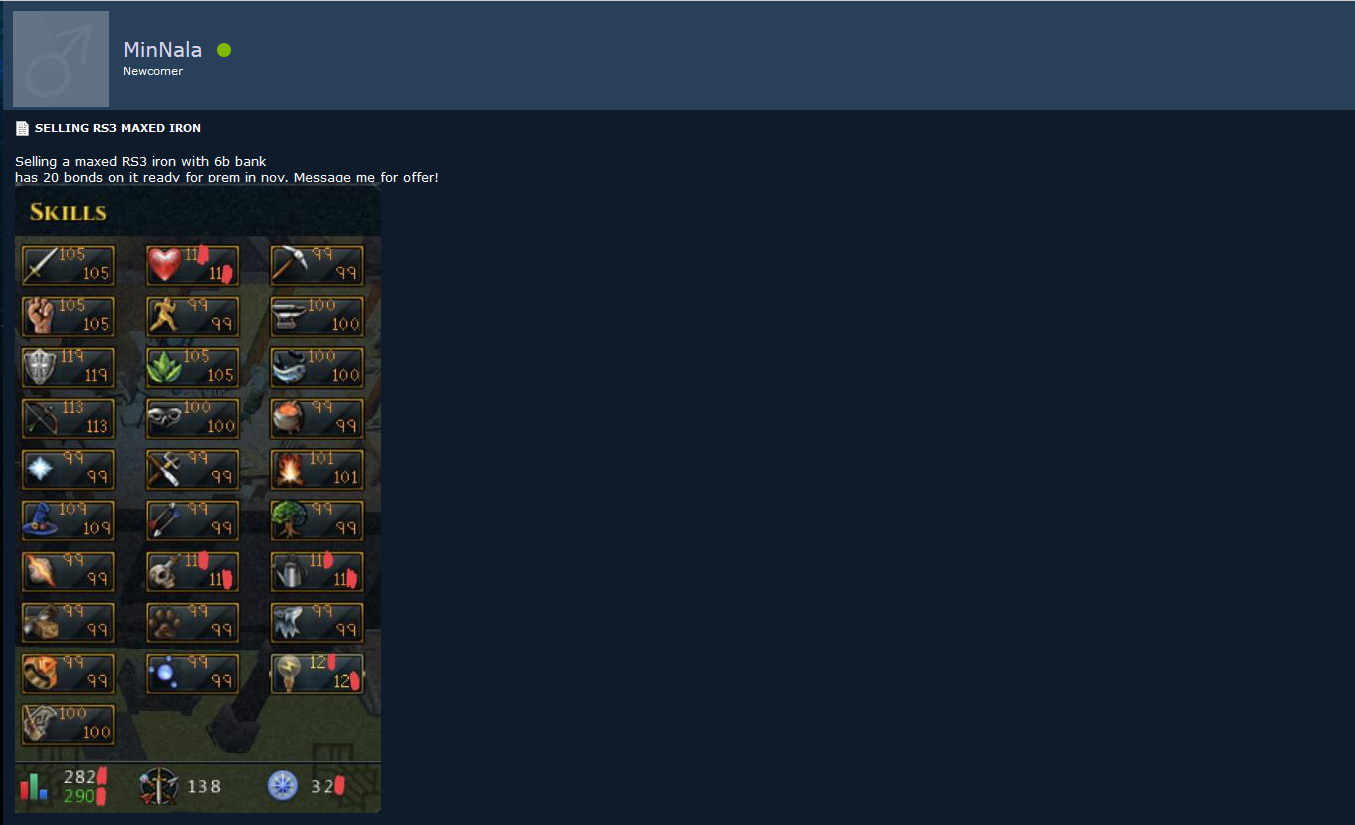Click the Invention lightbulb skill icon
The image size is (1355, 825).
tap(289, 673)
